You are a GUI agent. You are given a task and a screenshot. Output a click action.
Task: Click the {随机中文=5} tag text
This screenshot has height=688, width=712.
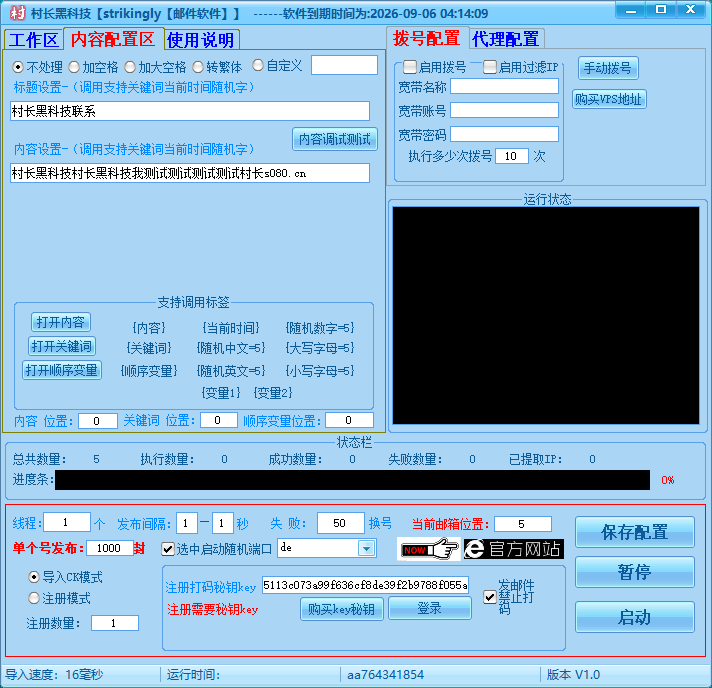231,348
